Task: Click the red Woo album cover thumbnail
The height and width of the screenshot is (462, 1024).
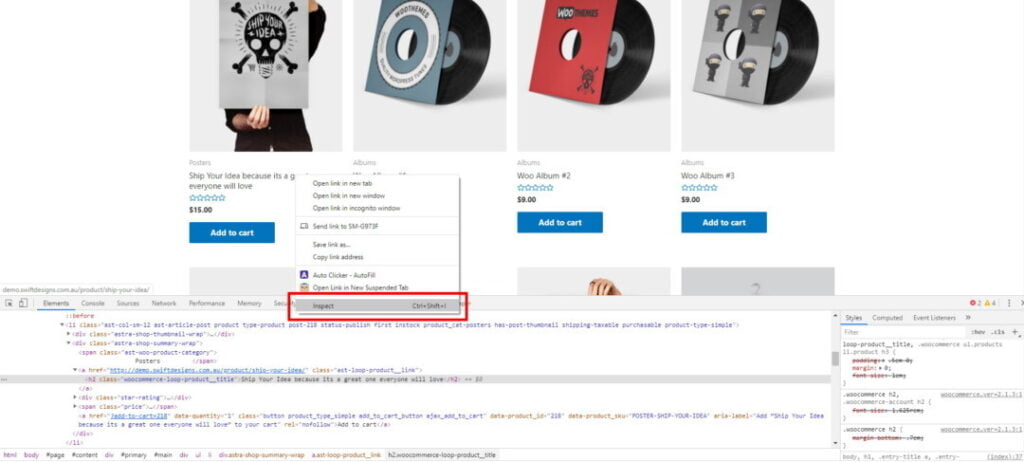Action: click(593, 70)
